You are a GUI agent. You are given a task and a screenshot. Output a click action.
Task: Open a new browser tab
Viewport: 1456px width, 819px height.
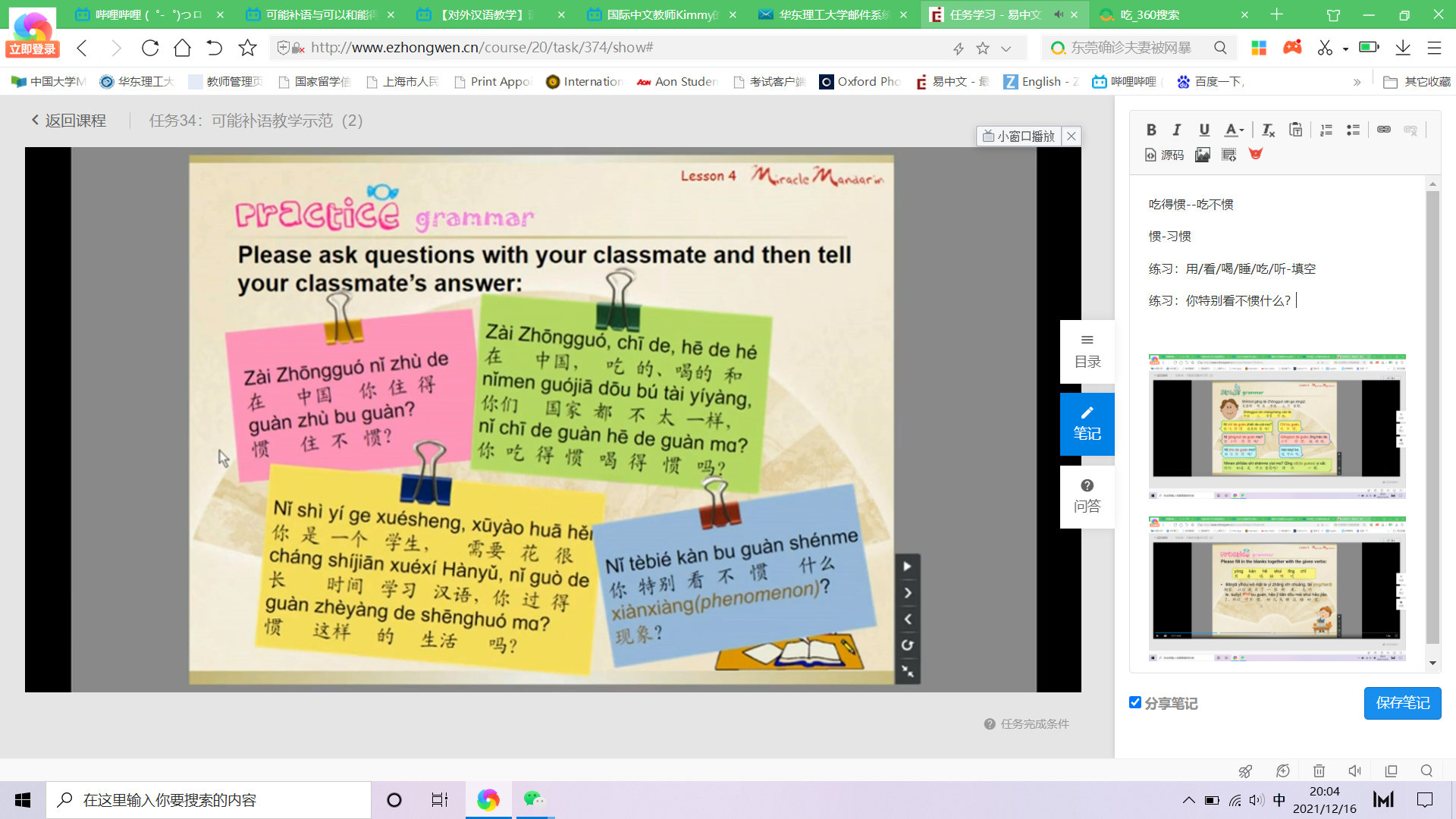point(1277,14)
